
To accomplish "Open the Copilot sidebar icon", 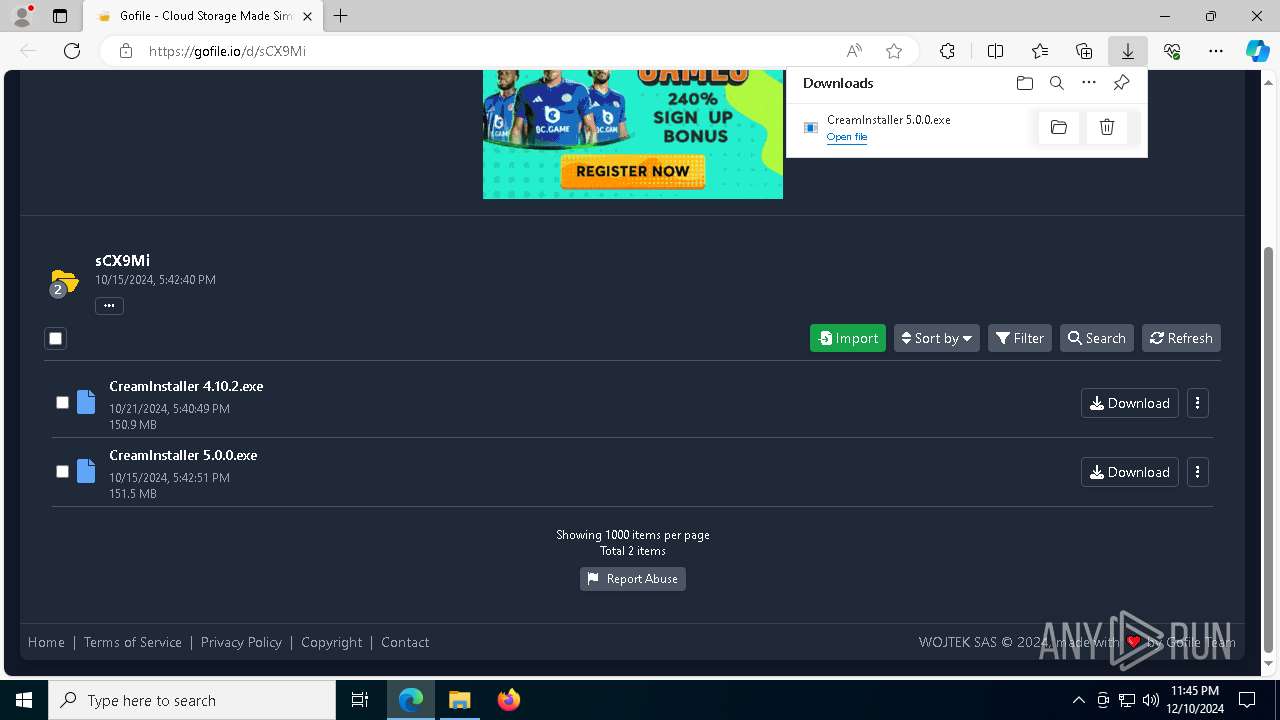I will (x=1257, y=51).
